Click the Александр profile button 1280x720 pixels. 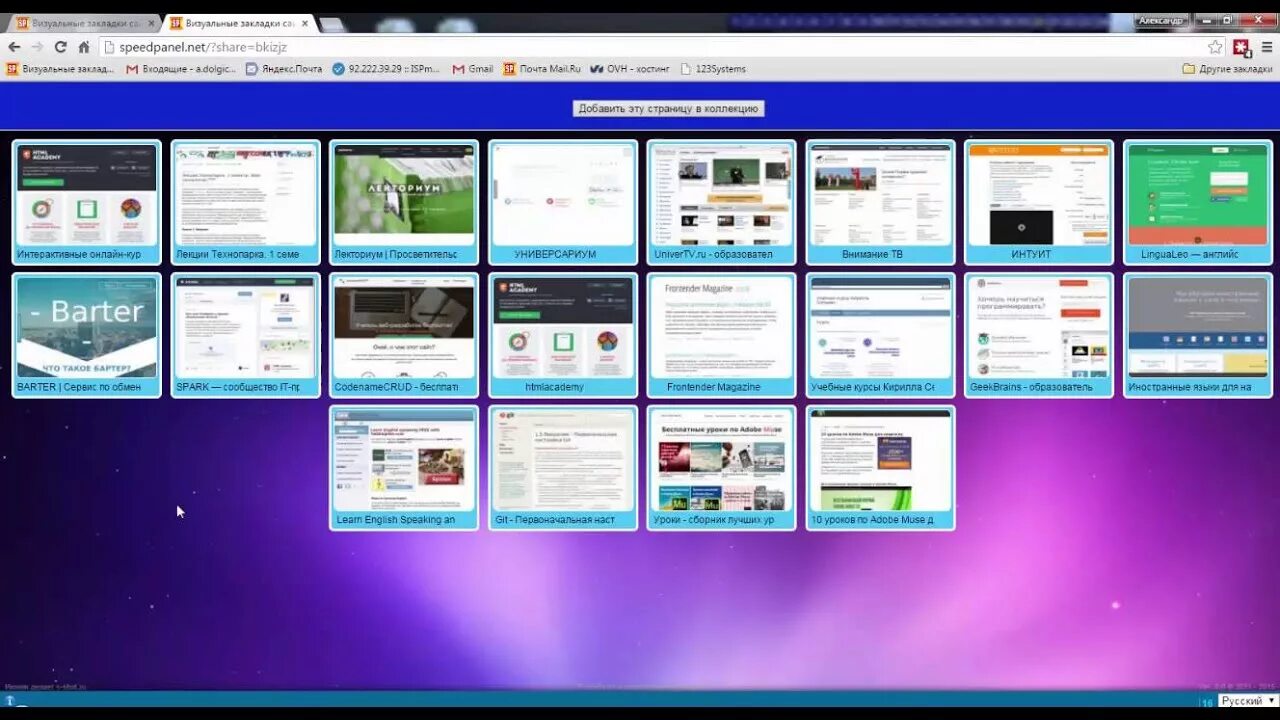(x=1160, y=20)
